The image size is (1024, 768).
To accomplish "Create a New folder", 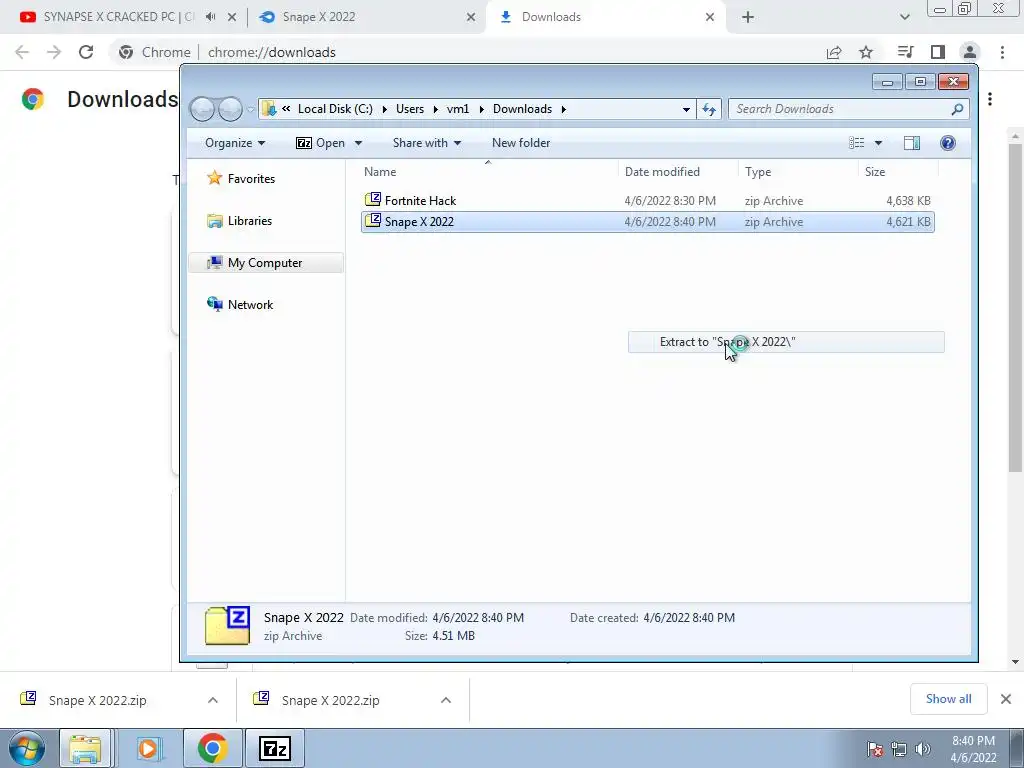I will click(520, 143).
